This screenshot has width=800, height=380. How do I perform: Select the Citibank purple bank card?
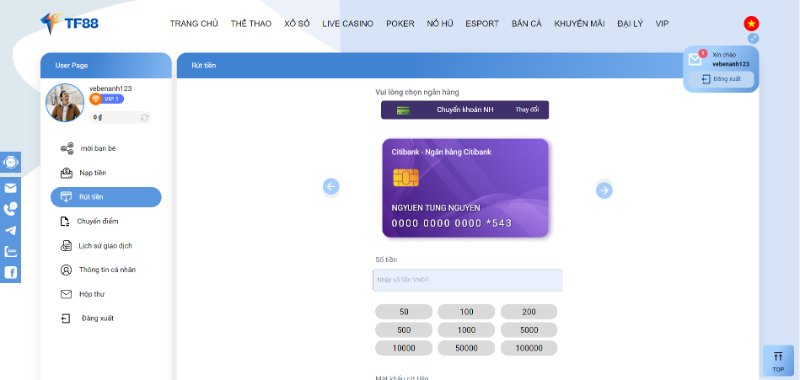click(465, 188)
